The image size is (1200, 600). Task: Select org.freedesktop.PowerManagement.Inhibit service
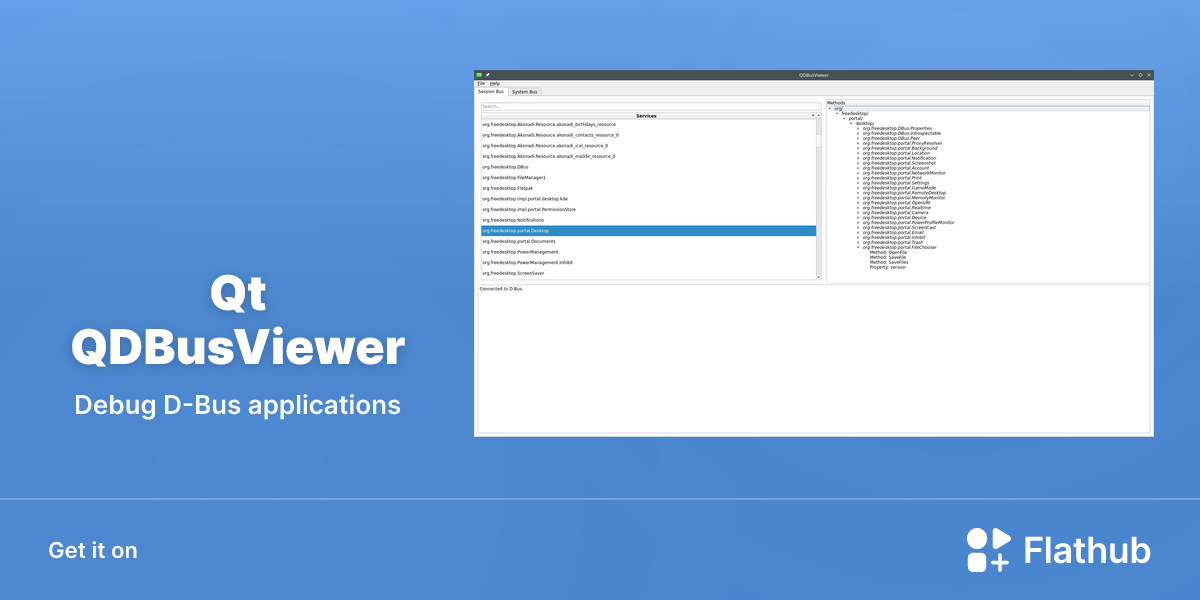pyautogui.click(x=648, y=262)
